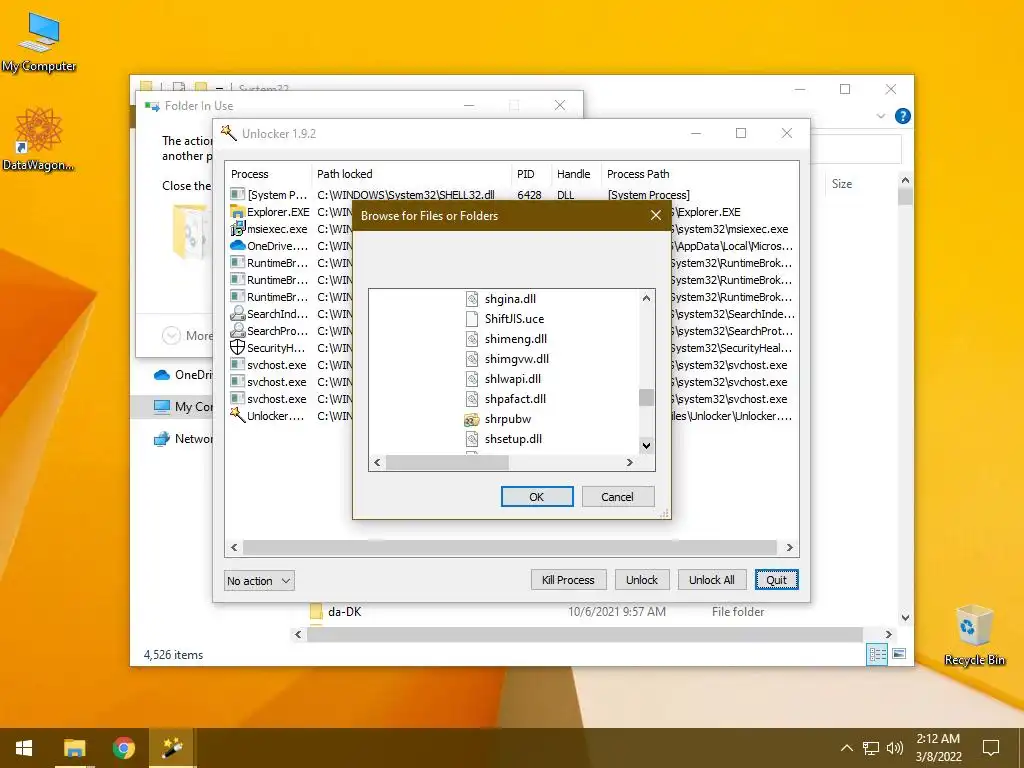
Task: Select first svchost.exe process row
Action: tap(511, 364)
